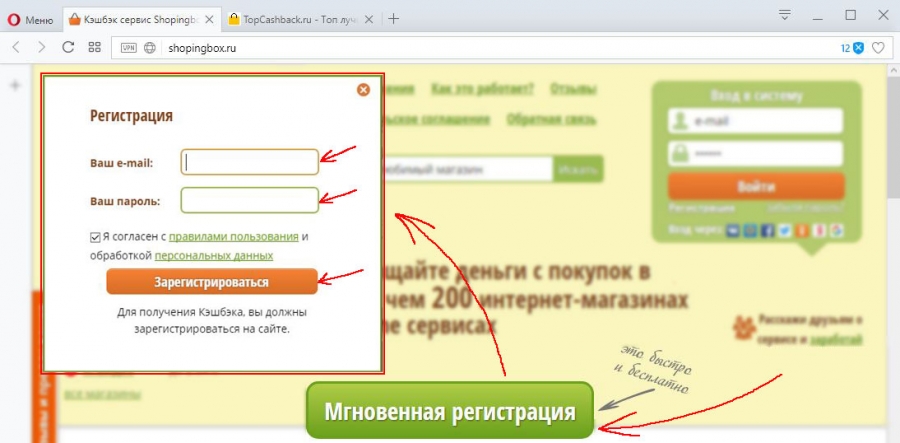Open the Opera tab menu icon
900x443 pixels.
point(785,15)
